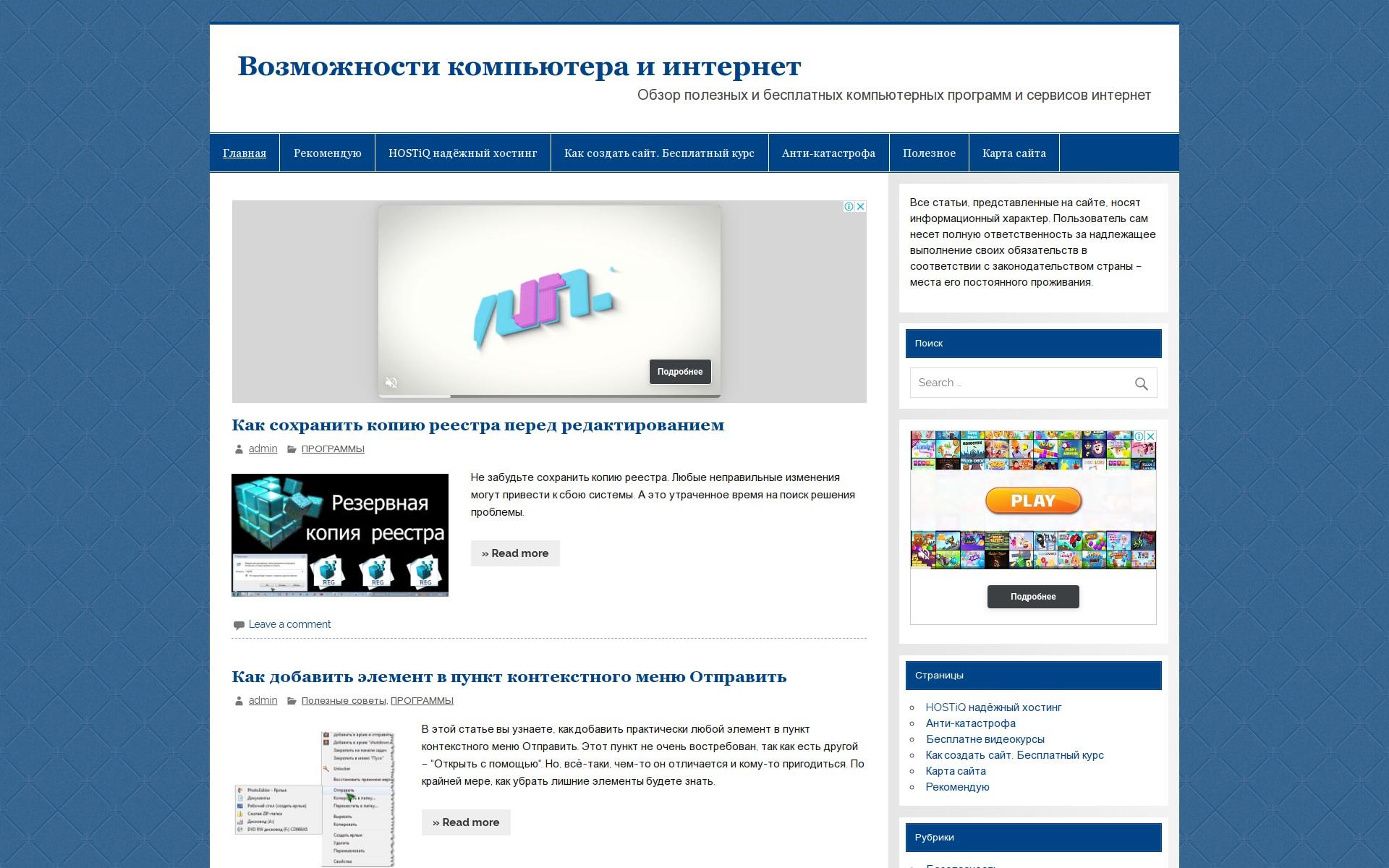Viewport: 1389px width, 868px height.
Task: Open the Анти-катастрофа menu item
Action: 828,153
